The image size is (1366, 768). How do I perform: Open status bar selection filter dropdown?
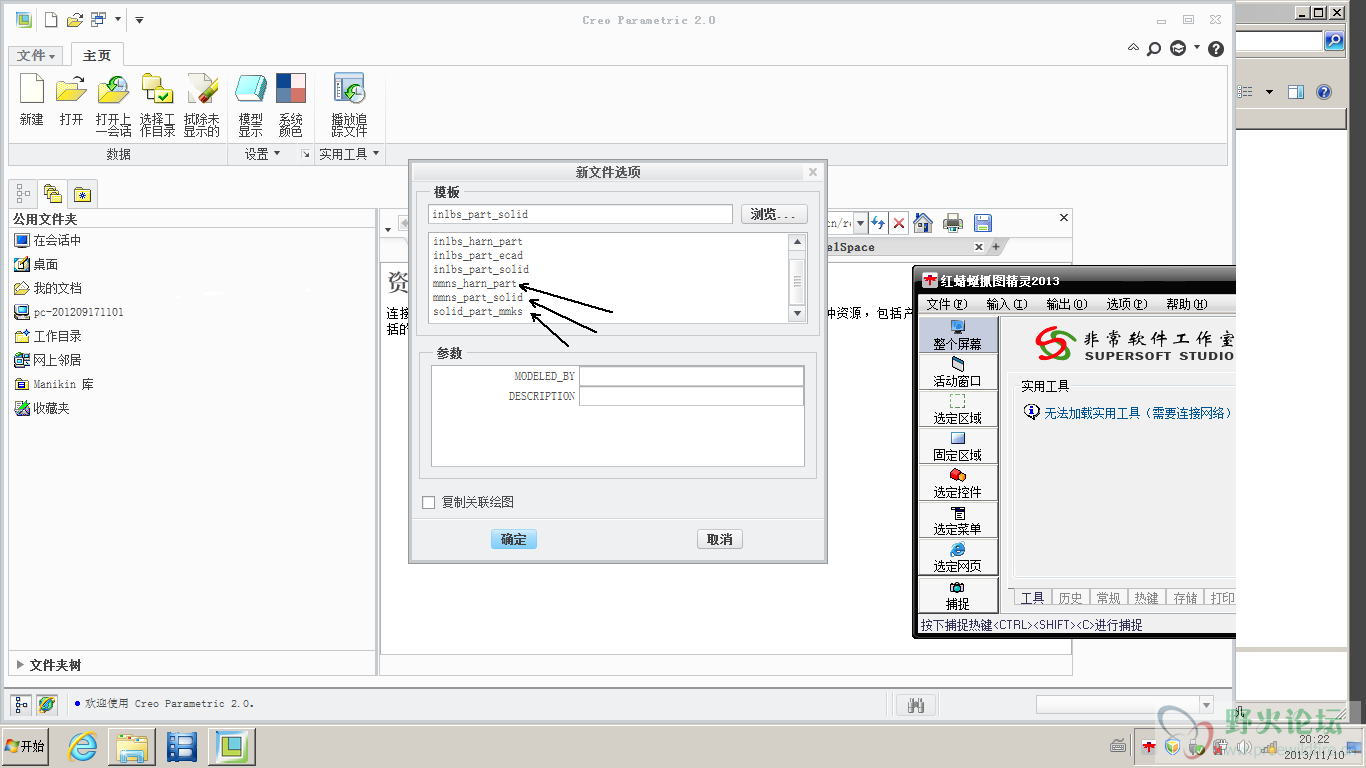[1206, 705]
